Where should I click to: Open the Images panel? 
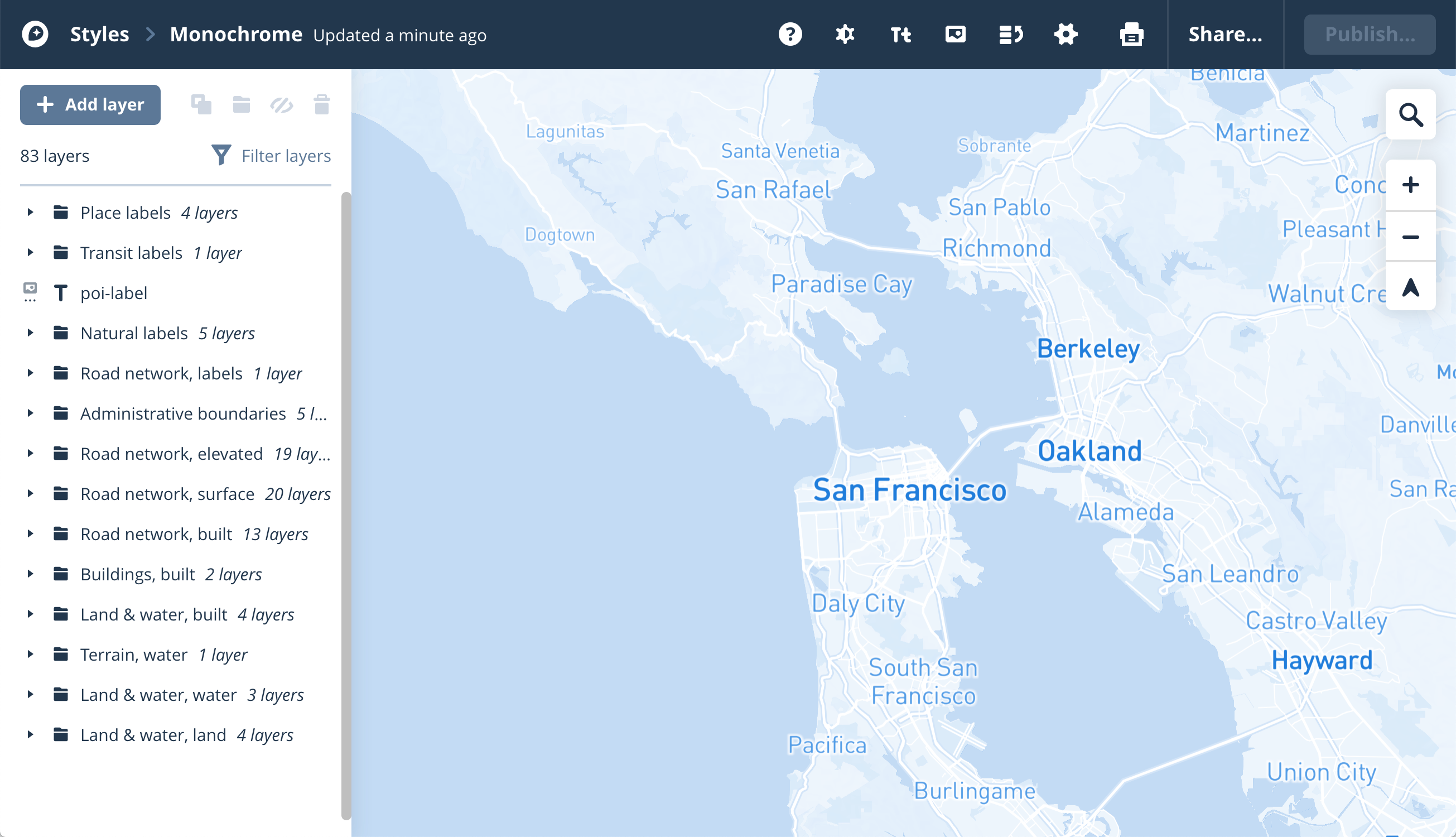pyautogui.click(x=955, y=35)
